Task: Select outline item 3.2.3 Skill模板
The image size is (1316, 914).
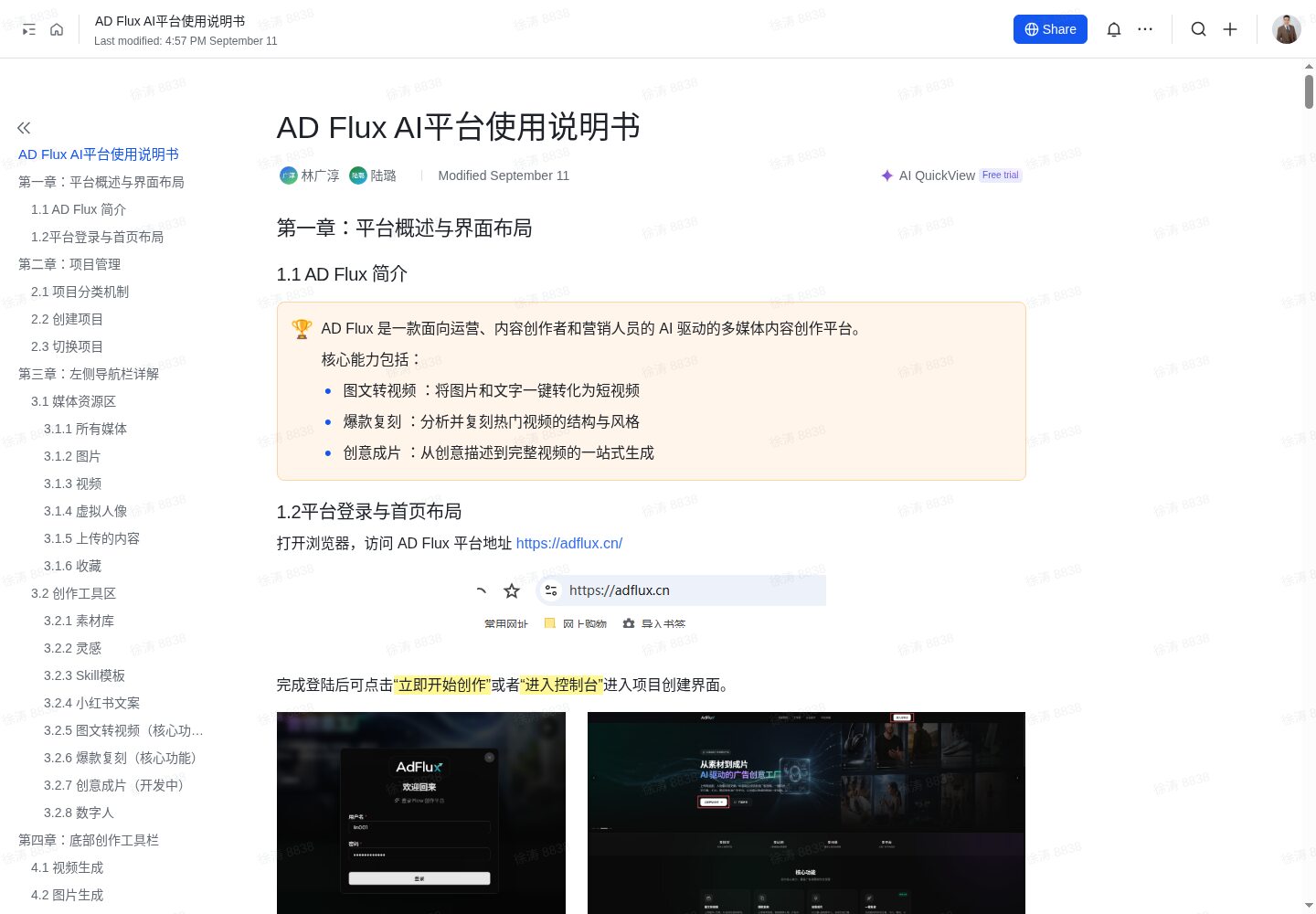Action: pyautogui.click(x=85, y=675)
